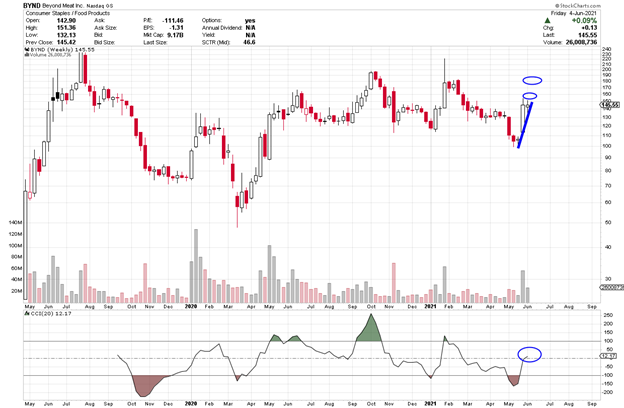This screenshot has width=624, height=408.
Task: Click the green up-arrow next to +0.09%
Action: (x=547, y=20)
